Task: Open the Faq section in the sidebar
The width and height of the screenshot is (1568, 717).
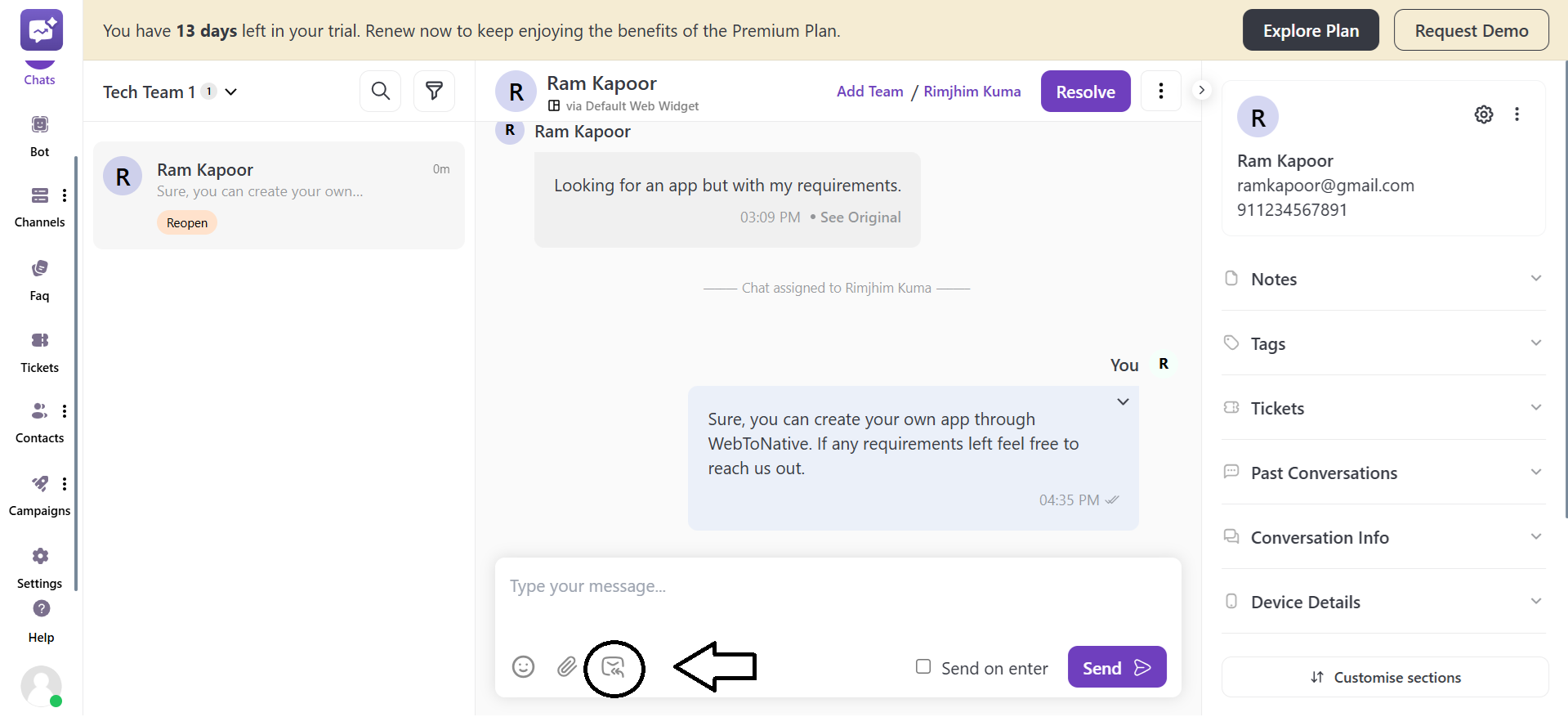Action: pyautogui.click(x=38, y=278)
